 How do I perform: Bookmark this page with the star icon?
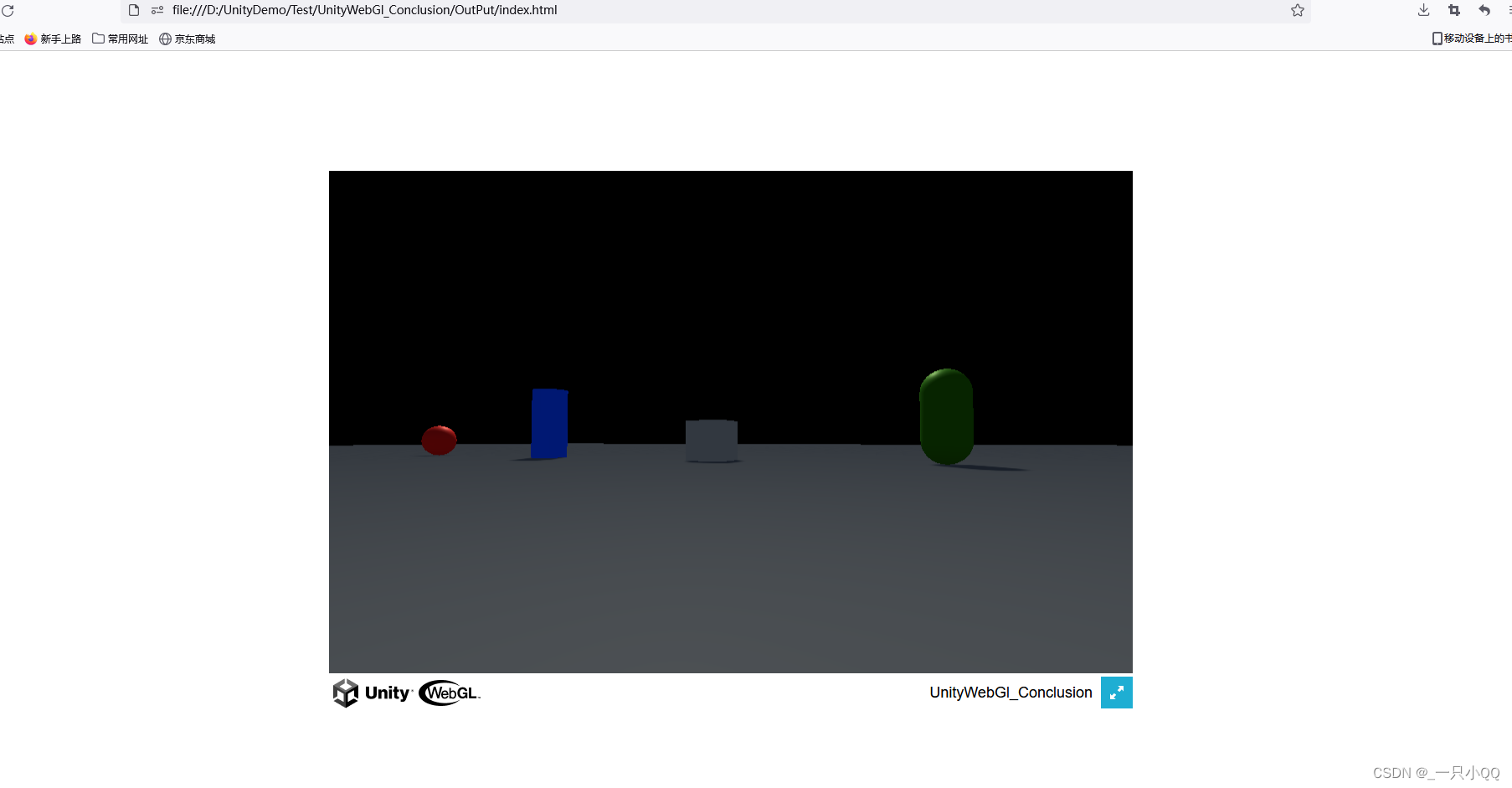[x=1298, y=10]
